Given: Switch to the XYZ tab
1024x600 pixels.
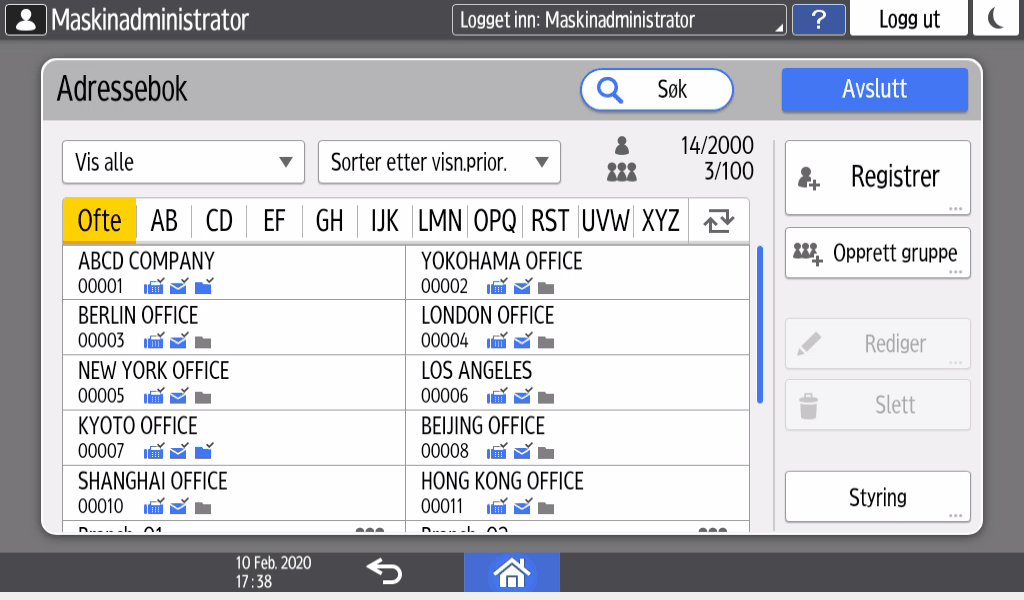Looking at the screenshot, I should coord(660,221).
